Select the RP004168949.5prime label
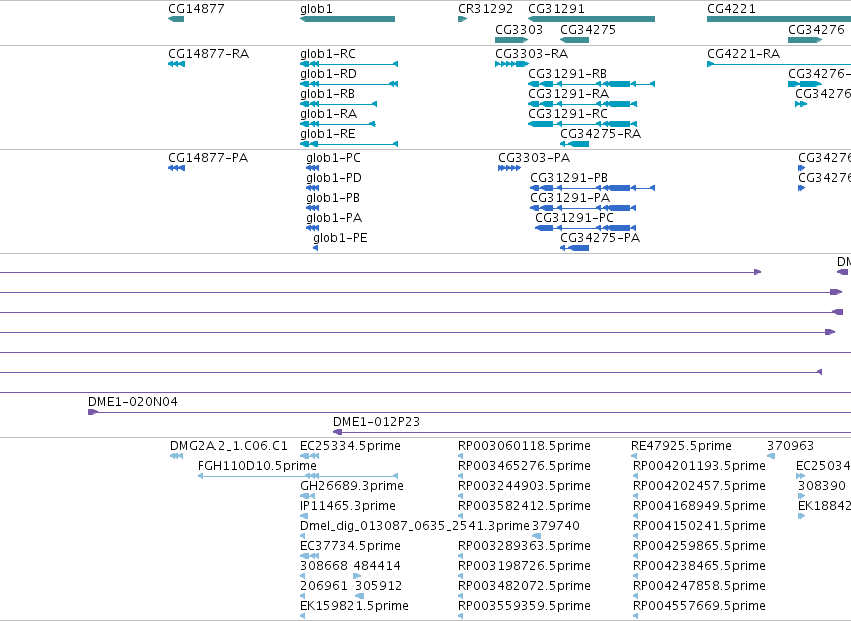Image resolution: width=851 pixels, height=621 pixels. click(x=700, y=506)
